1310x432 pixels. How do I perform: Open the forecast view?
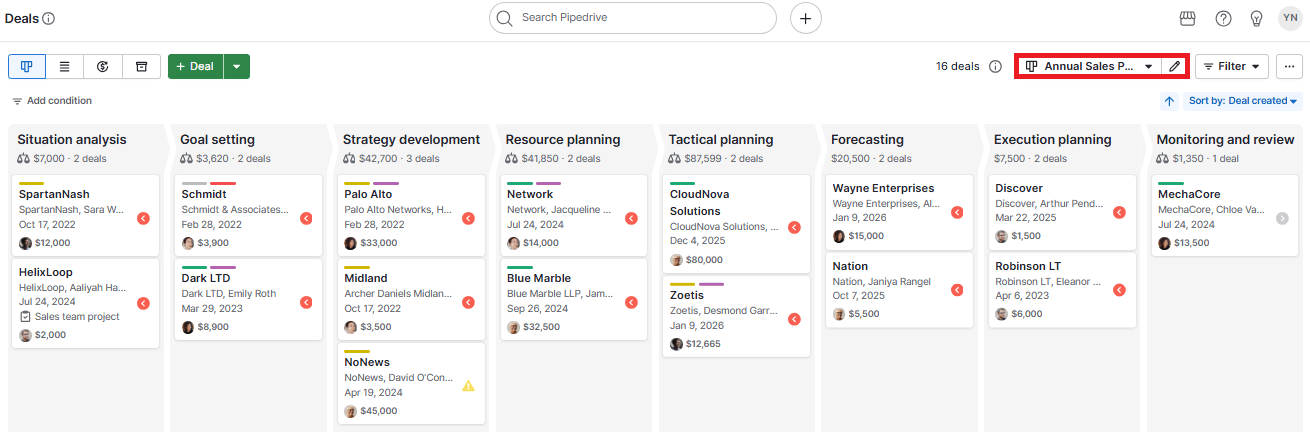click(x=103, y=66)
